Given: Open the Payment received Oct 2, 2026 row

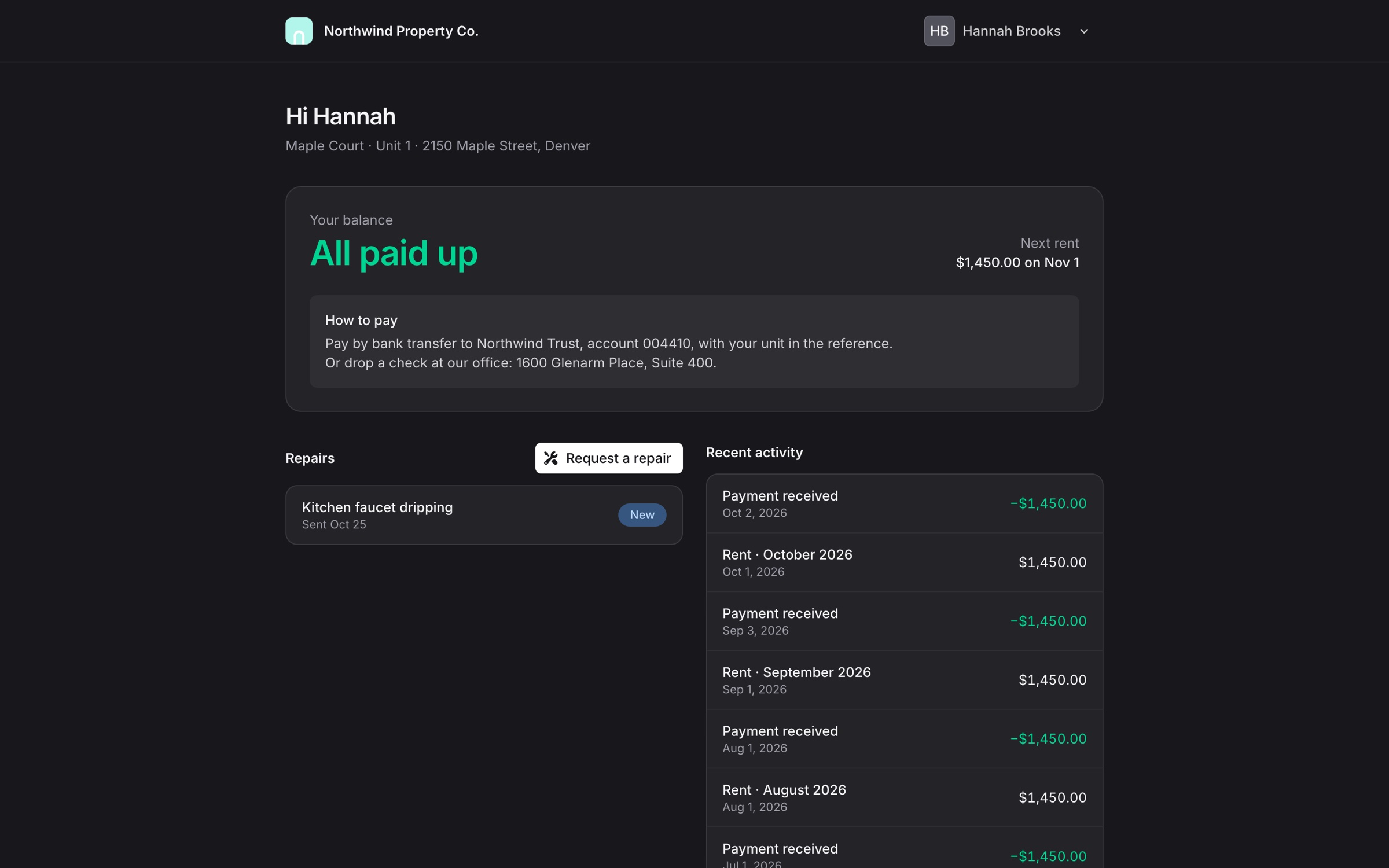Looking at the screenshot, I should click(x=904, y=504).
